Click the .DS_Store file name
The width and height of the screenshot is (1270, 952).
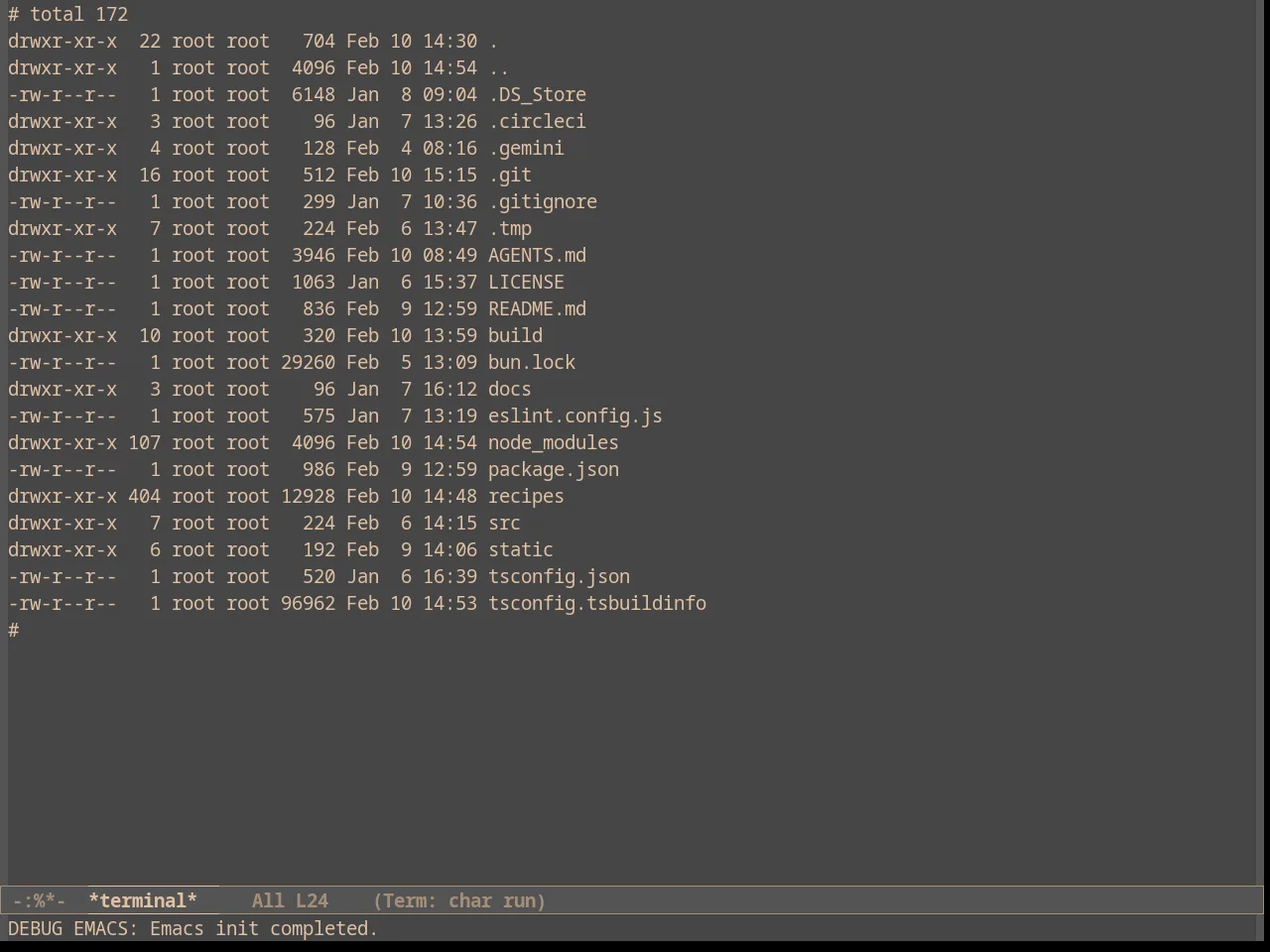(537, 94)
